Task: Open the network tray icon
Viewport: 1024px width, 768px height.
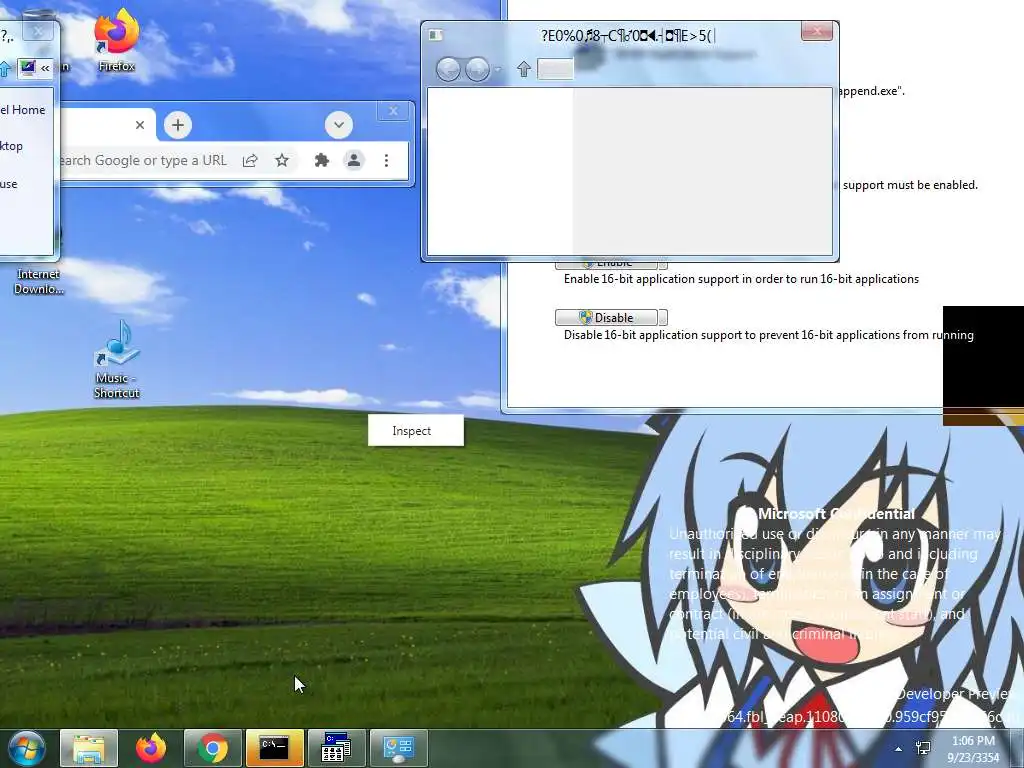Action: tap(923, 748)
